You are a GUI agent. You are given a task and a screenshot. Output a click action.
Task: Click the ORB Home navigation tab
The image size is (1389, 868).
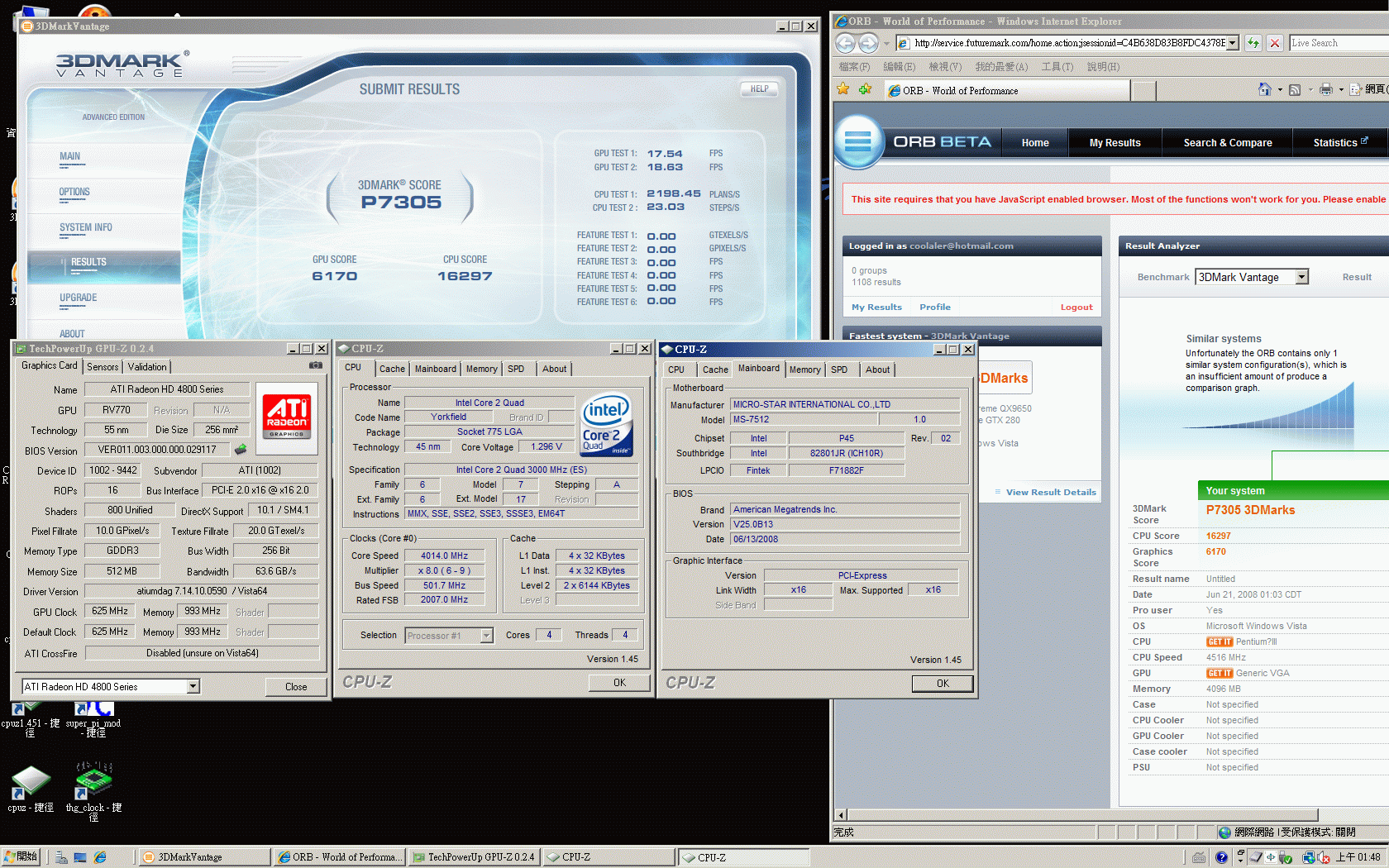pyautogui.click(x=1034, y=143)
